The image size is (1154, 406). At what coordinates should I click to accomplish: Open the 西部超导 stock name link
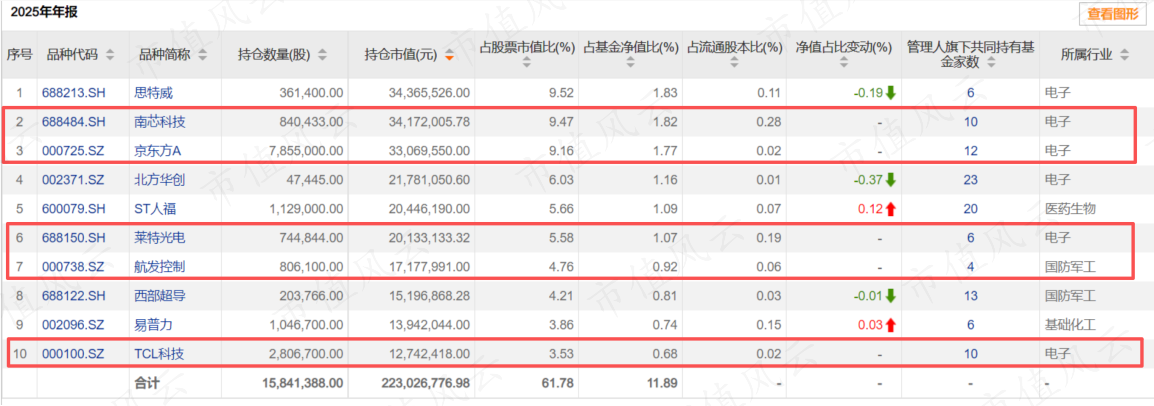[158, 296]
